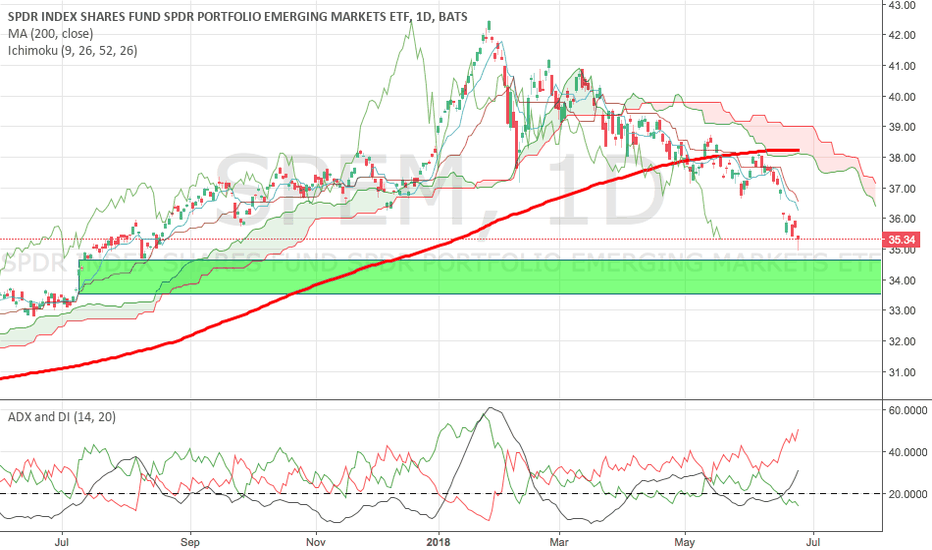Click the Sep time axis label
This screenshot has height=550, width=932.
(x=190, y=542)
